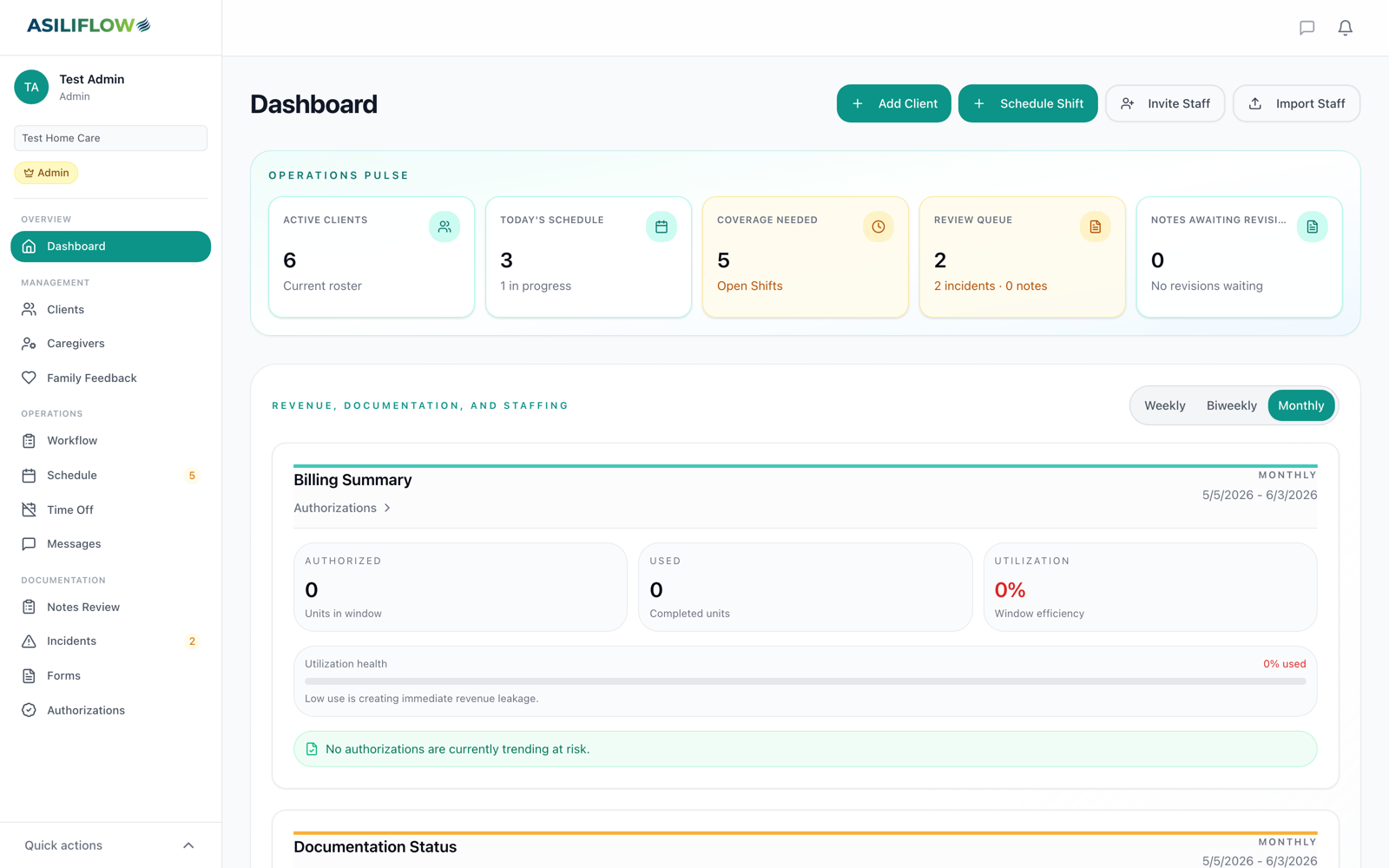Image resolution: width=1389 pixels, height=868 pixels.
Task: Open the Notes Awaiting Revision card
Action: (1240, 257)
